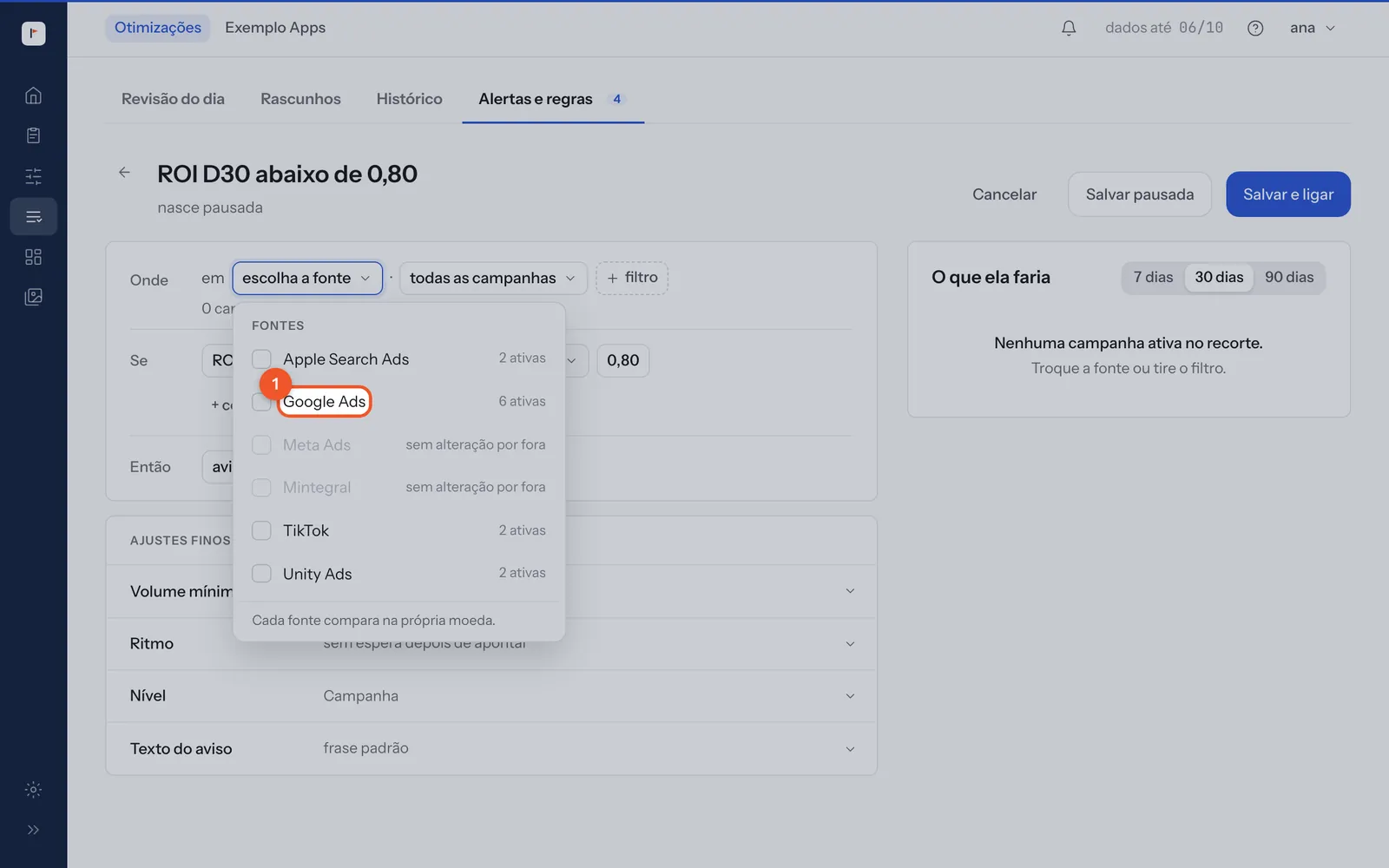This screenshot has height=868, width=1389.
Task: Expand the Volume mínimo row chevron
Action: pos(850,591)
